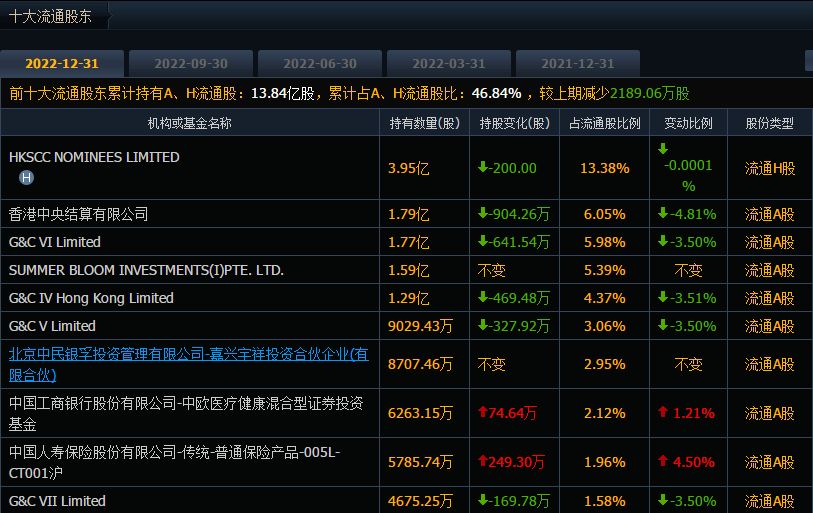Viewport: 813px width, 513px height.
Task: Click the -327.92万 change value
Action: (514, 326)
